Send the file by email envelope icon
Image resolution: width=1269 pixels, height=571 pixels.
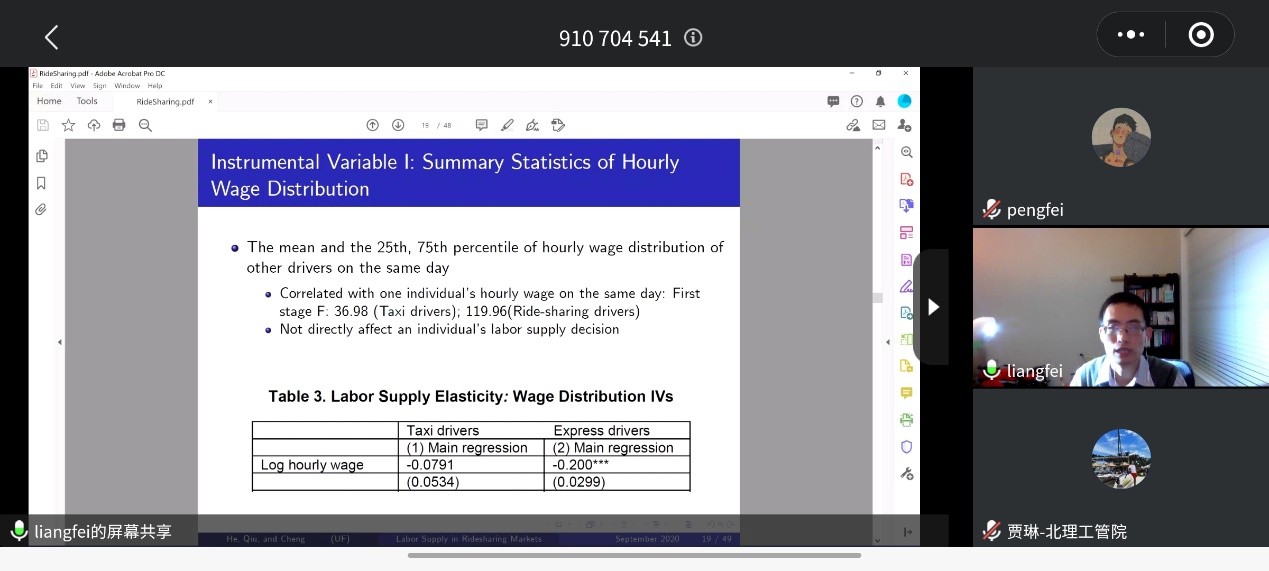pos(879,125)
